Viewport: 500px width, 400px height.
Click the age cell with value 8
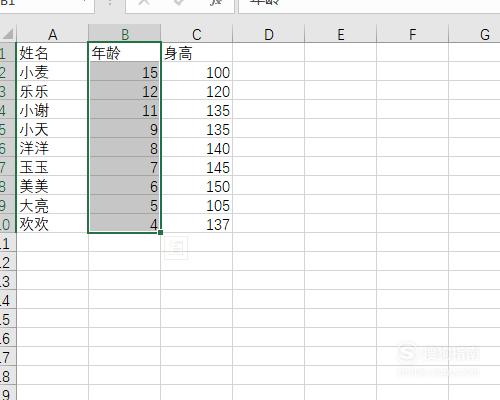point(125,148)
